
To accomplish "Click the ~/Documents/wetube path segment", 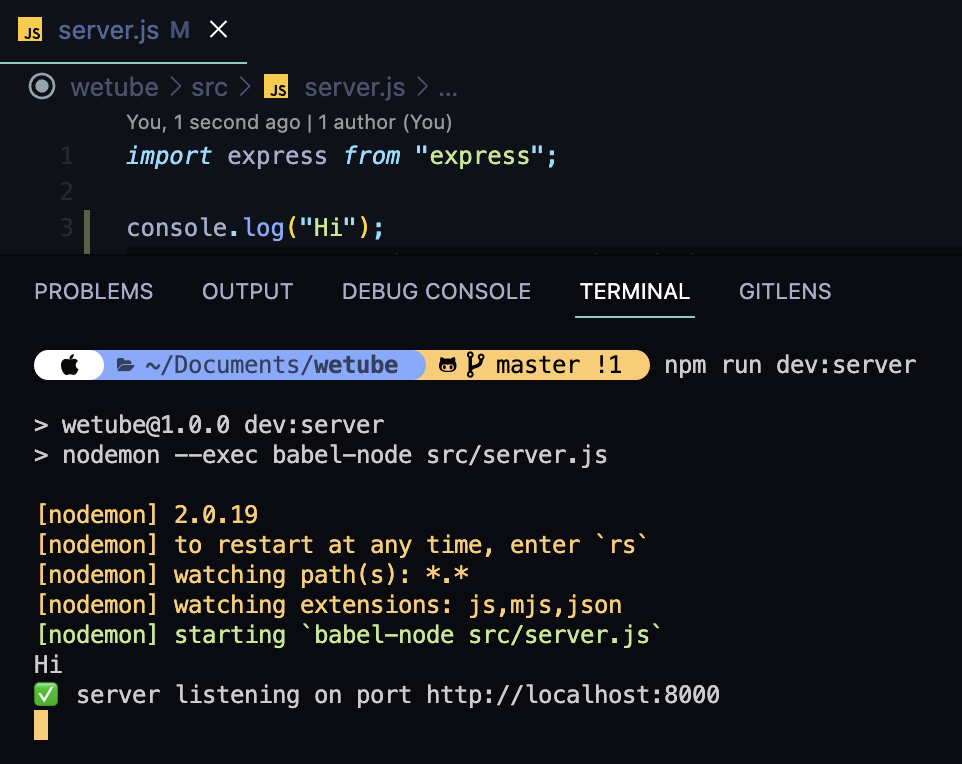I will 272,365.
